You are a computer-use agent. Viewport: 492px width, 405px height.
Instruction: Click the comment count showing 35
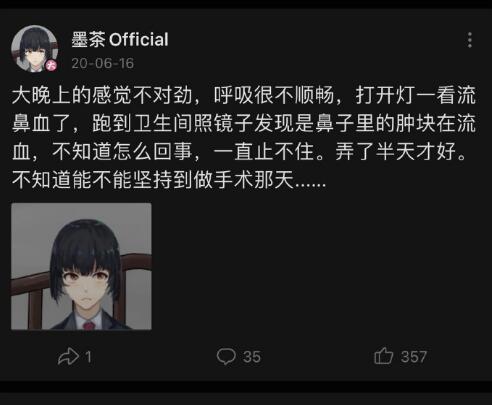click(x=252, y=357)
